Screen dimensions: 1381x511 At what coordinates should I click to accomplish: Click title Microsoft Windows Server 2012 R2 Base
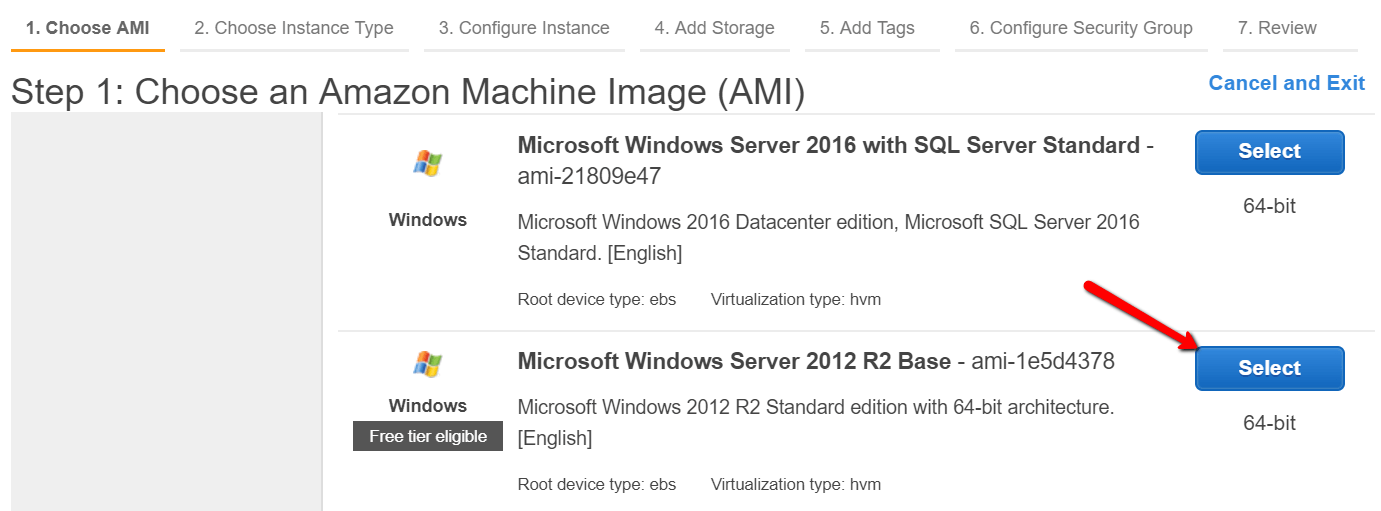[x=734, y=361]
